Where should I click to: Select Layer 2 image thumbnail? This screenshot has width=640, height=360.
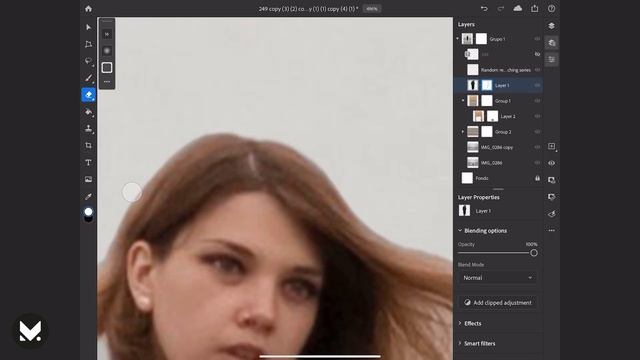click(478, 116)
